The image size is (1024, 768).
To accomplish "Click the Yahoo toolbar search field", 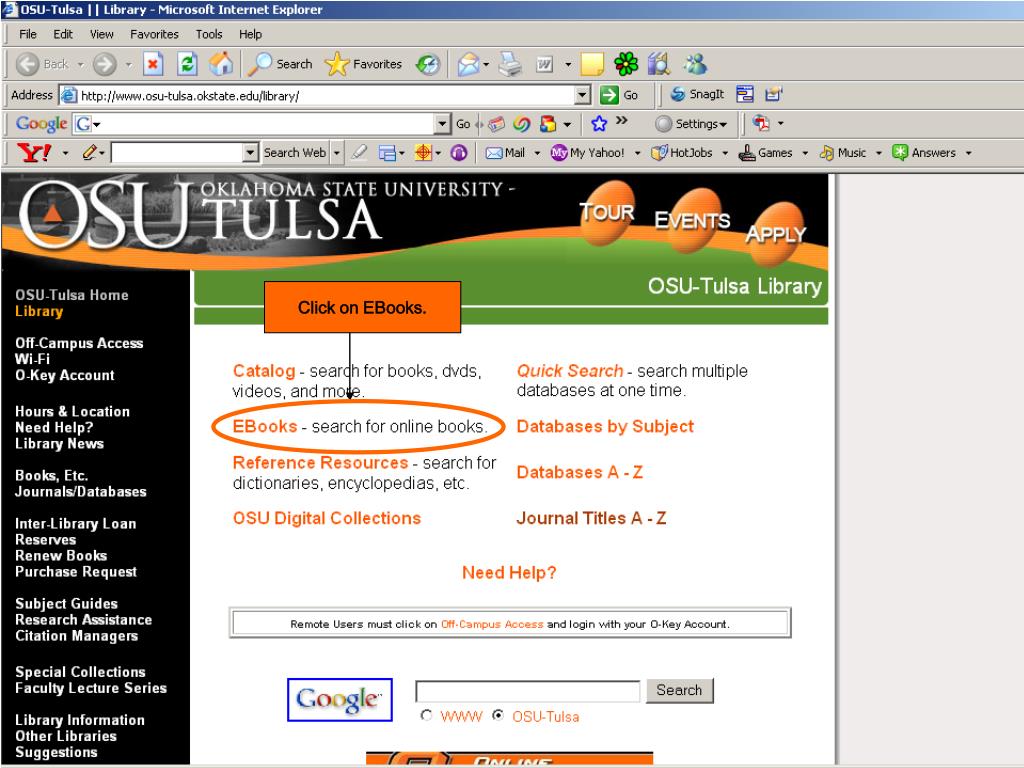I will tap(177, 153).
